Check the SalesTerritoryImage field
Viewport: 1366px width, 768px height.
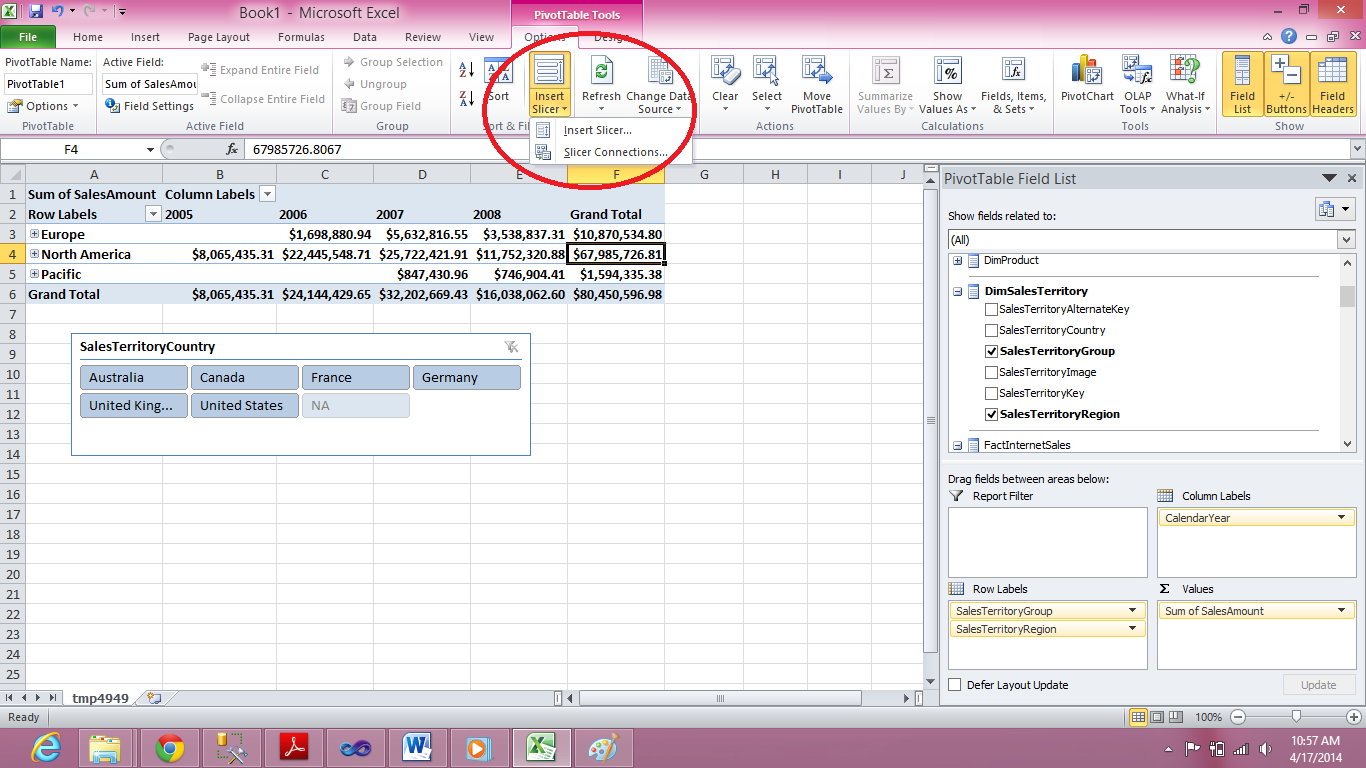[x=991, y=372]
